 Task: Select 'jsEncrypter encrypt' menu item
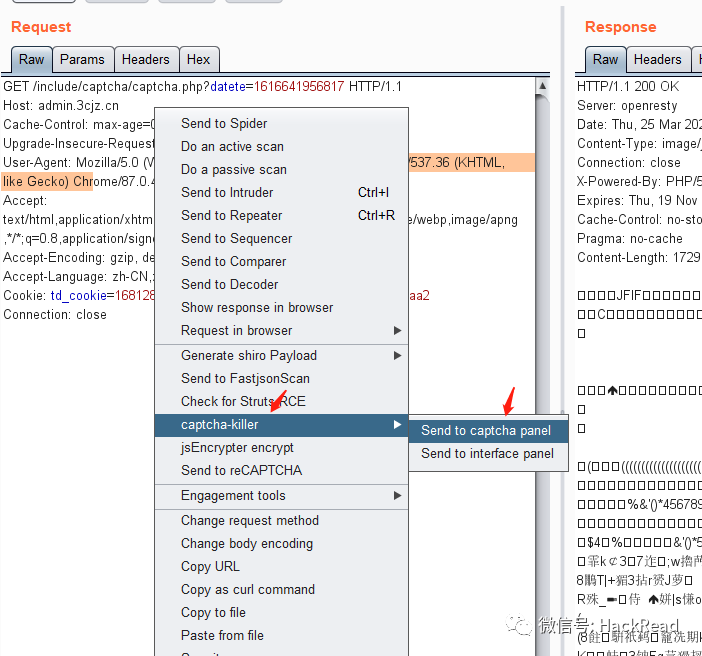(x=237, y=447)
